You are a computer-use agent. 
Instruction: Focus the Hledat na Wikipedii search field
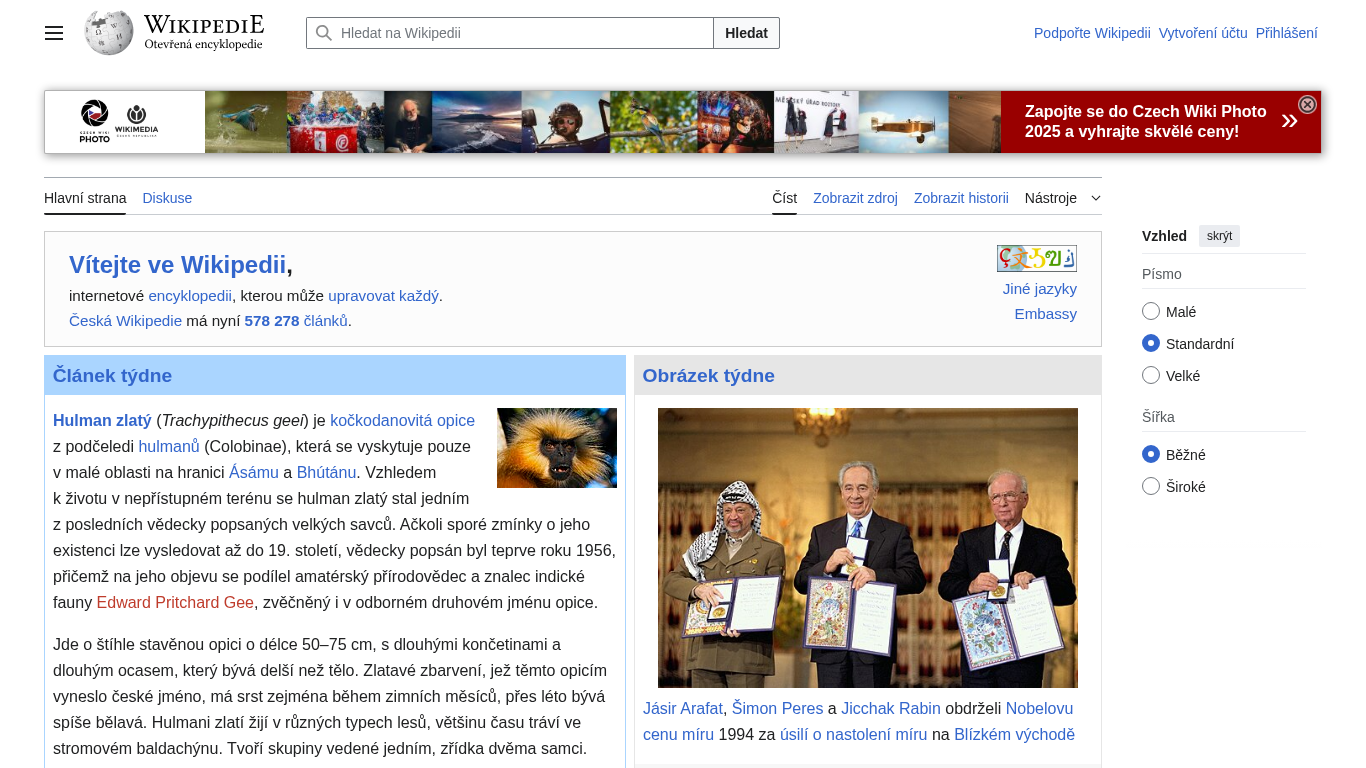[x=520, y=33]
